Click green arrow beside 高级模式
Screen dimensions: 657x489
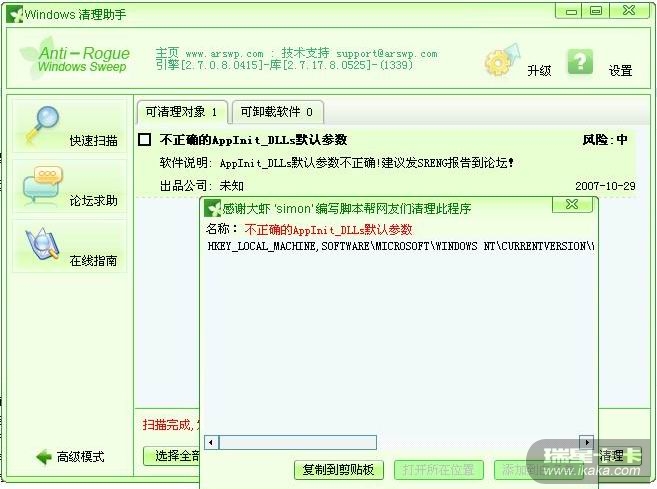[x=44, y=457]
